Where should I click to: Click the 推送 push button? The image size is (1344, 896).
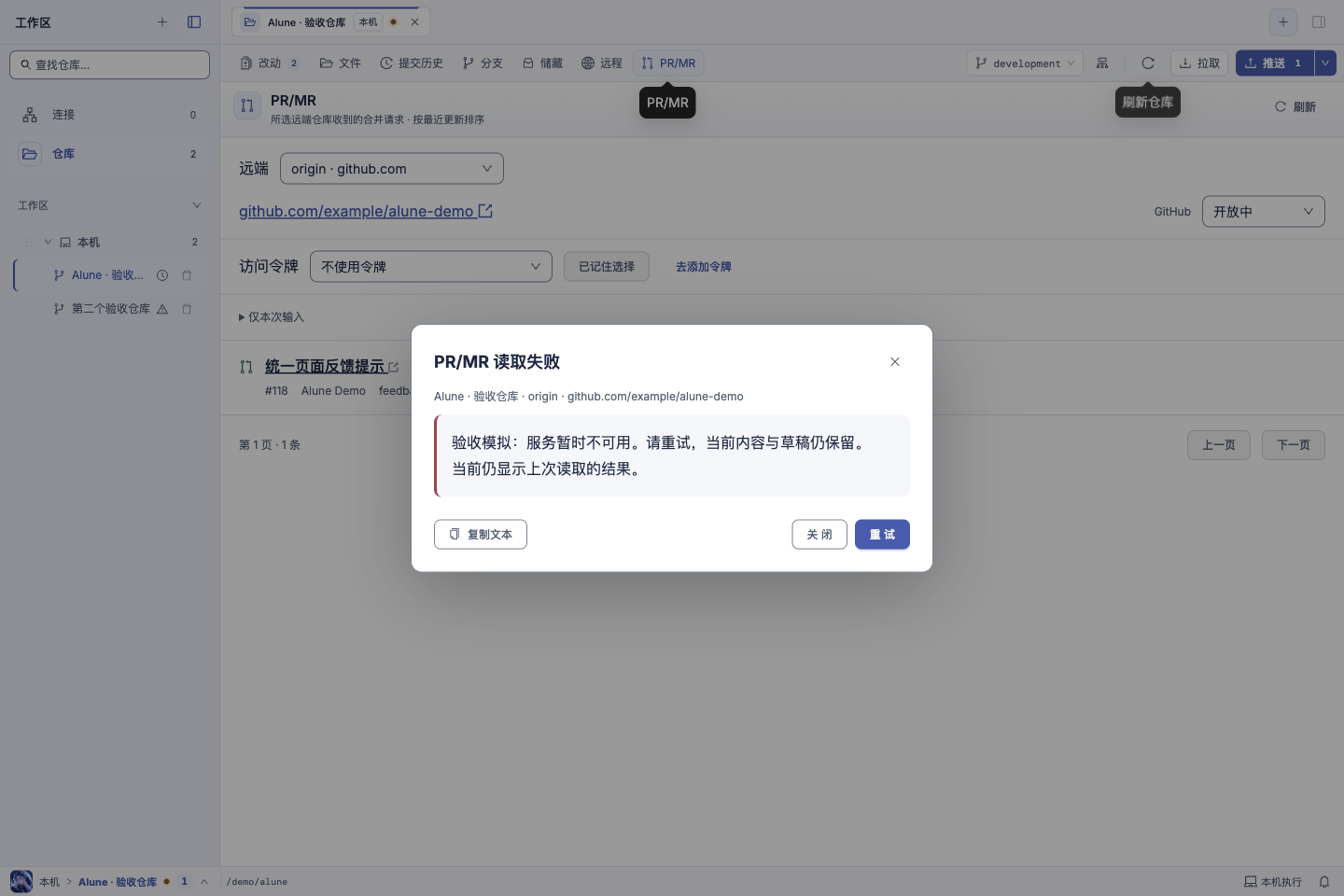1275,63
